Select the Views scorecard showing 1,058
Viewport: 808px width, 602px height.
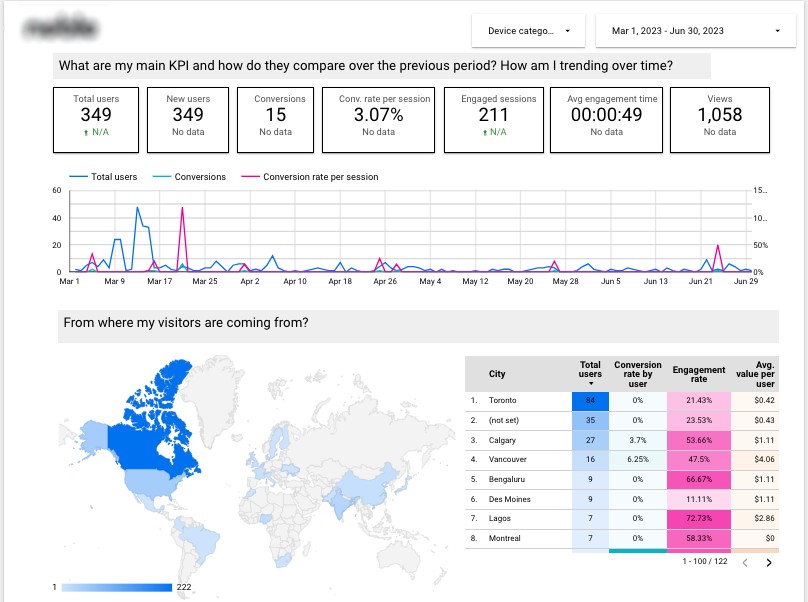click(720, 119)
